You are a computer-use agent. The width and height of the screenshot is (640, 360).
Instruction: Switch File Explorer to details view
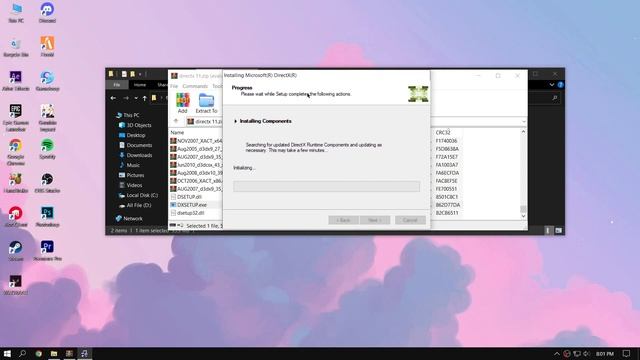tap(548, 231)
